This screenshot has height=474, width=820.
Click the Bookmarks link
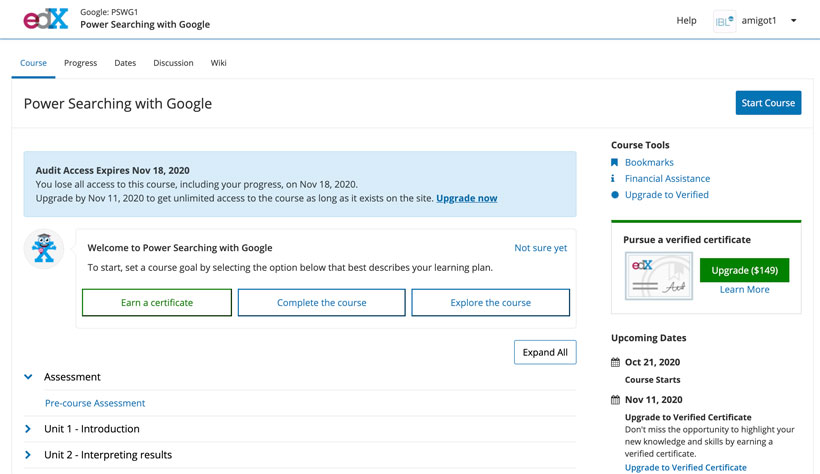click(x=649, y=162)
